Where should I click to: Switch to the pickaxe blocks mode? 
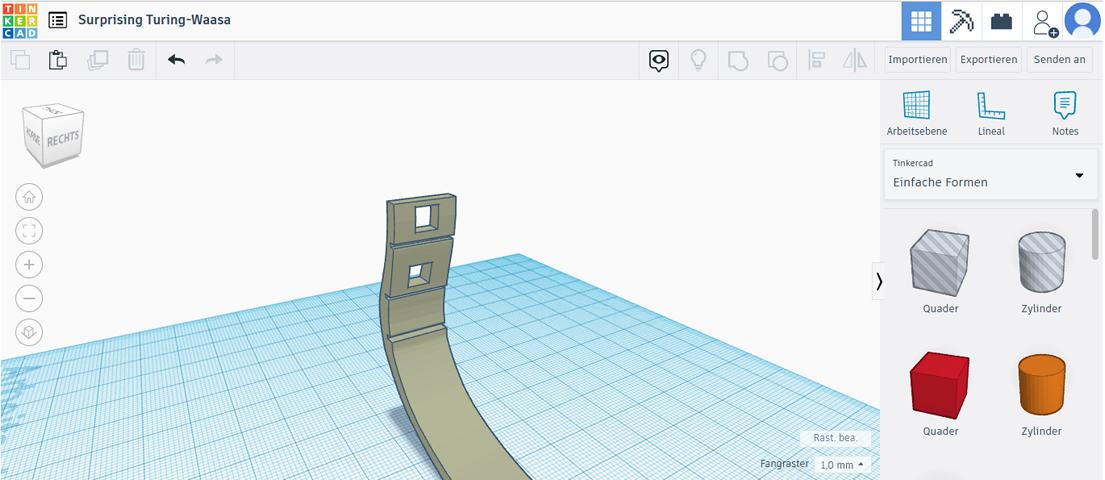[x=961, y=21]
